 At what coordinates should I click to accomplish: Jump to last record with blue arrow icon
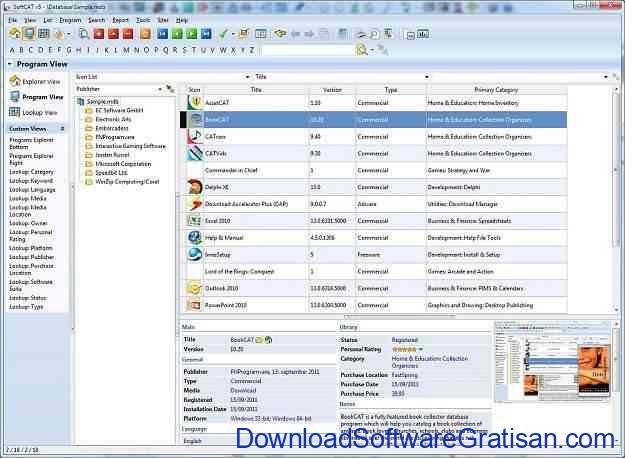click(x=206, y=34)
